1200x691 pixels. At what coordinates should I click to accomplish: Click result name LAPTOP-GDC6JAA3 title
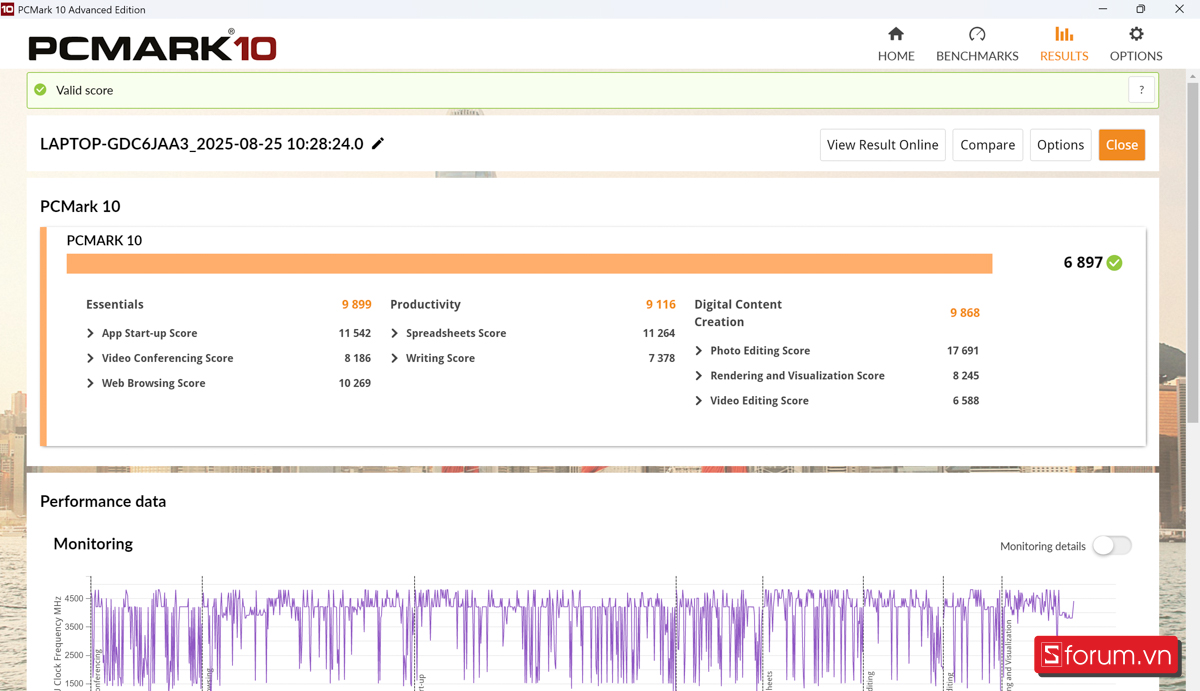click(x=201, y=143)
